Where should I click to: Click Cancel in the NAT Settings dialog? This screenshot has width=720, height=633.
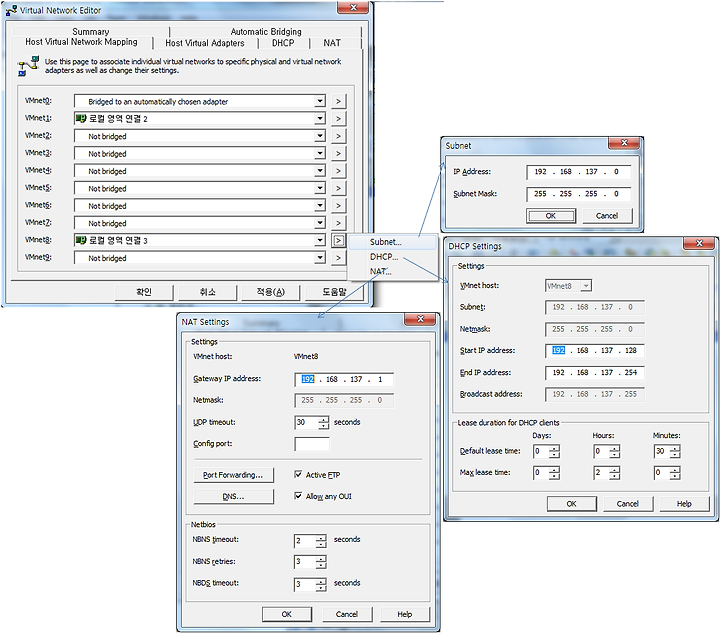click(347, 614)
